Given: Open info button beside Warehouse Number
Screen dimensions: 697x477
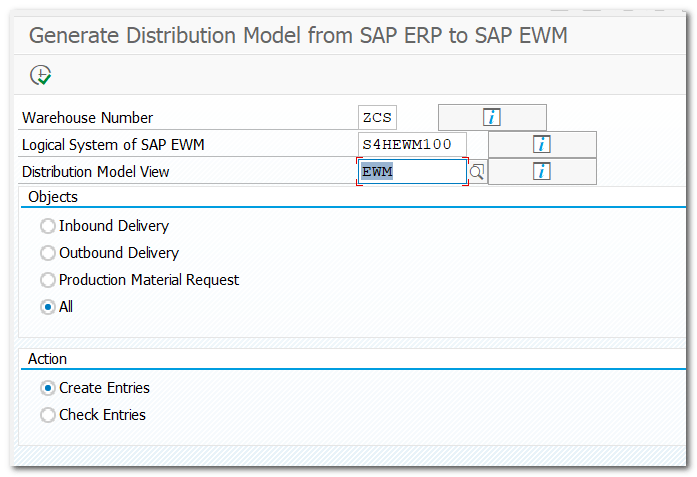Looking at the screenshot, I should (x=492, y=117).
